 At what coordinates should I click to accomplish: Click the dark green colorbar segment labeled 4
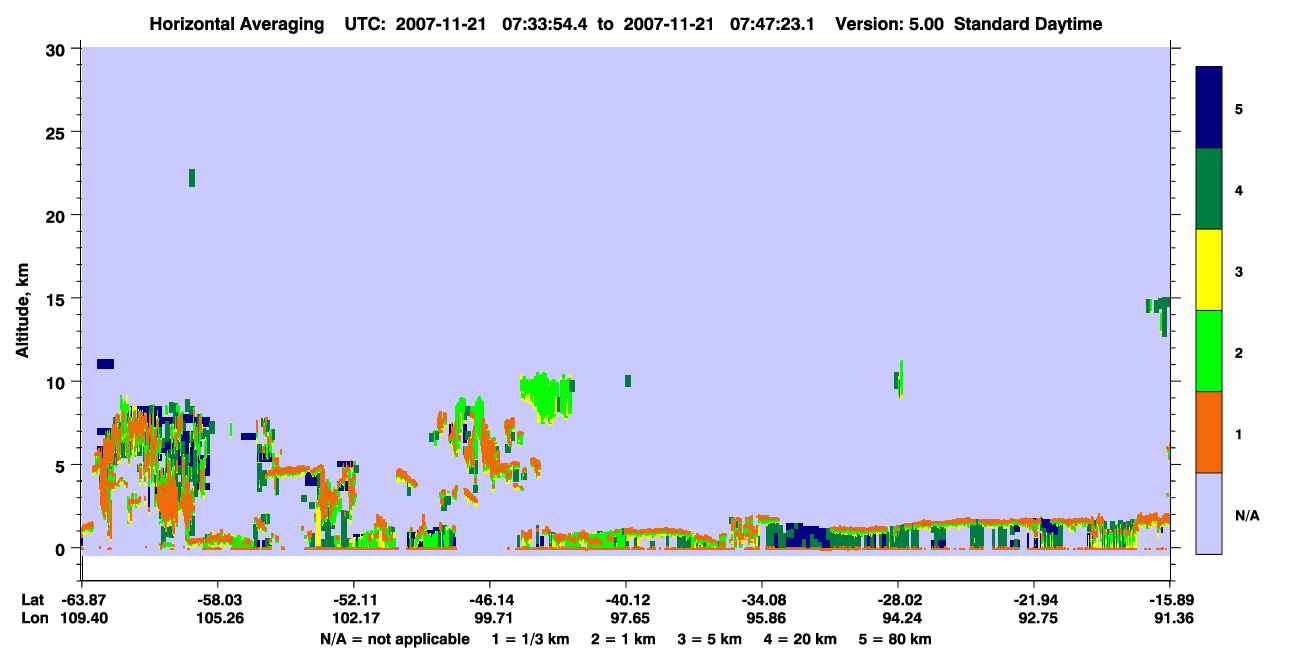click(1209, 189)
